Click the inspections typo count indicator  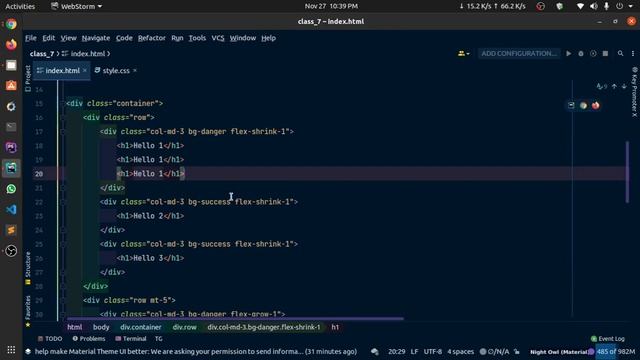pyautogui.click(x=602, y=86)
